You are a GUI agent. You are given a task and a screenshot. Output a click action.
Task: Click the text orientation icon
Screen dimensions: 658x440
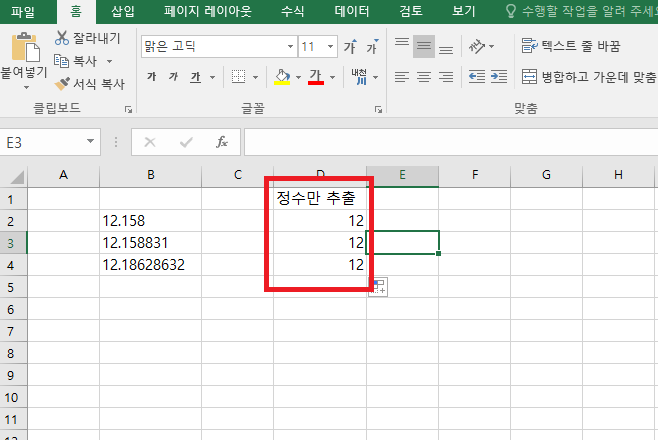pos(477,46)
